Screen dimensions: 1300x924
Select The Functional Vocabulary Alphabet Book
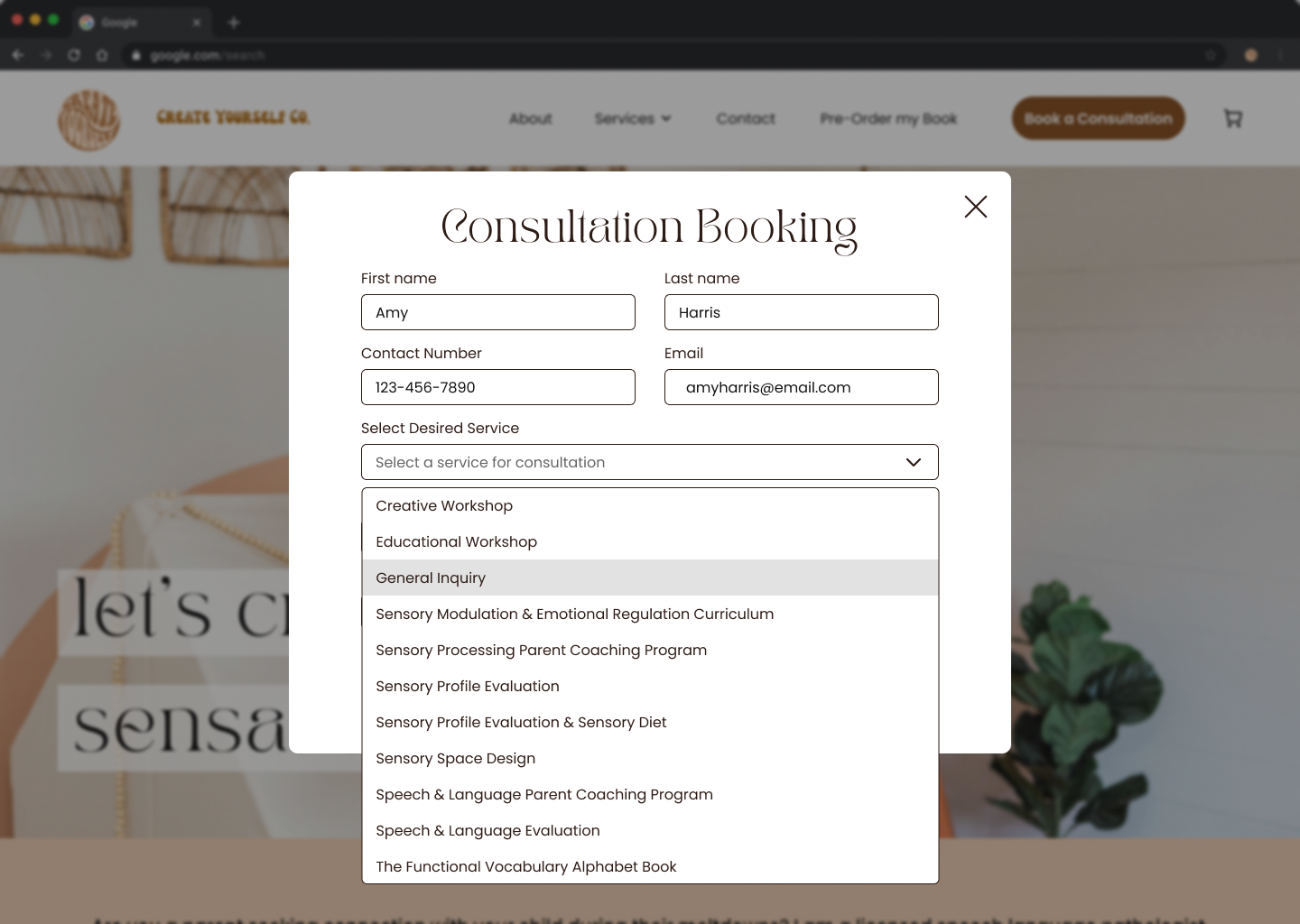[x=650, y=866]
